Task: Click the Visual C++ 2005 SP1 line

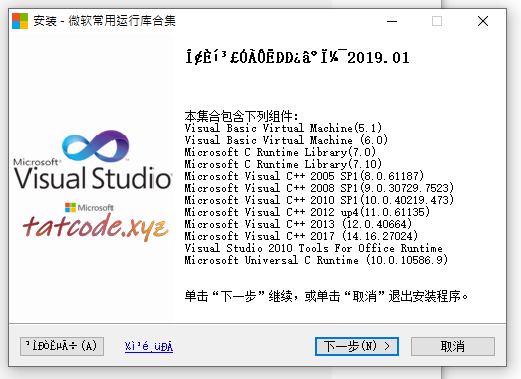Action: pyautogui.click(x=304, y=176)
